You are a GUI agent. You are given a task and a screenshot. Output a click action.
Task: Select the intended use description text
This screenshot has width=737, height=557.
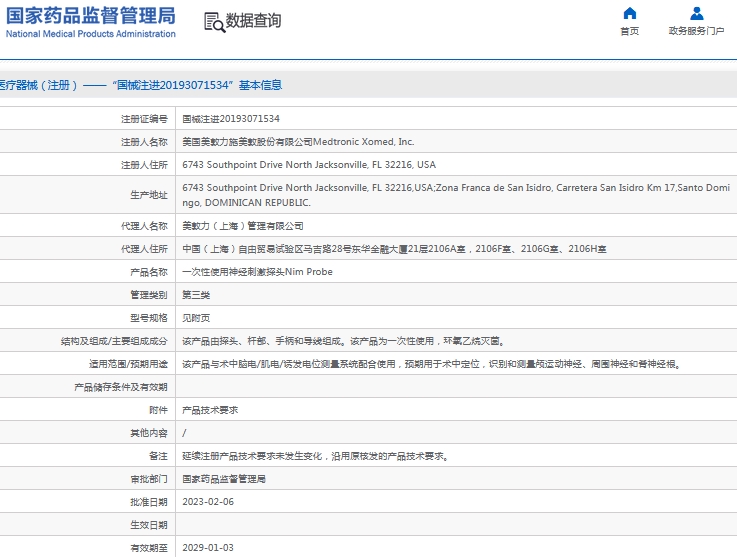click(x=432, y=364)
